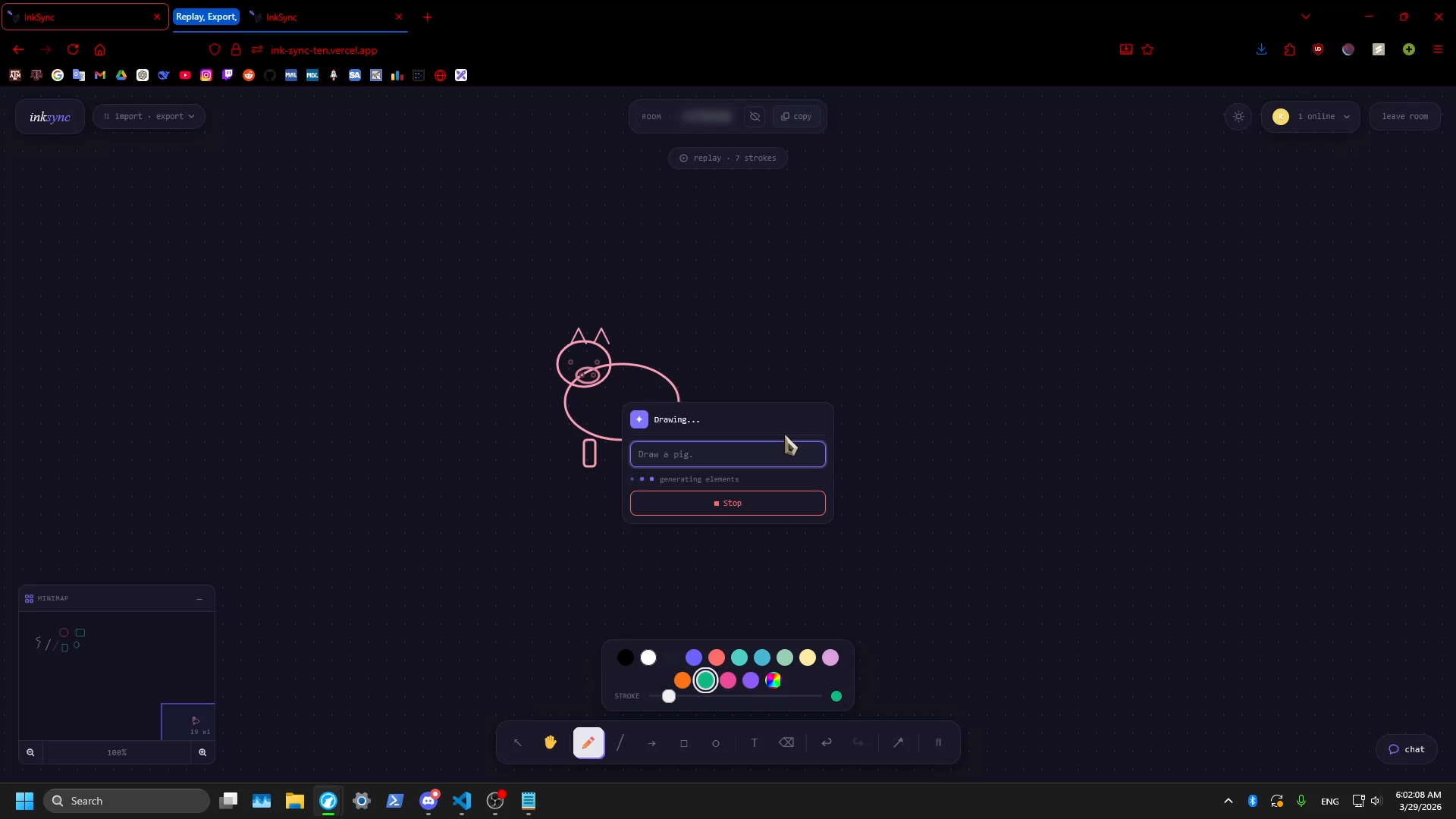1456x819 pixels.
Task: Open the magic wand AI tool
Action: (x=898, y=743)
